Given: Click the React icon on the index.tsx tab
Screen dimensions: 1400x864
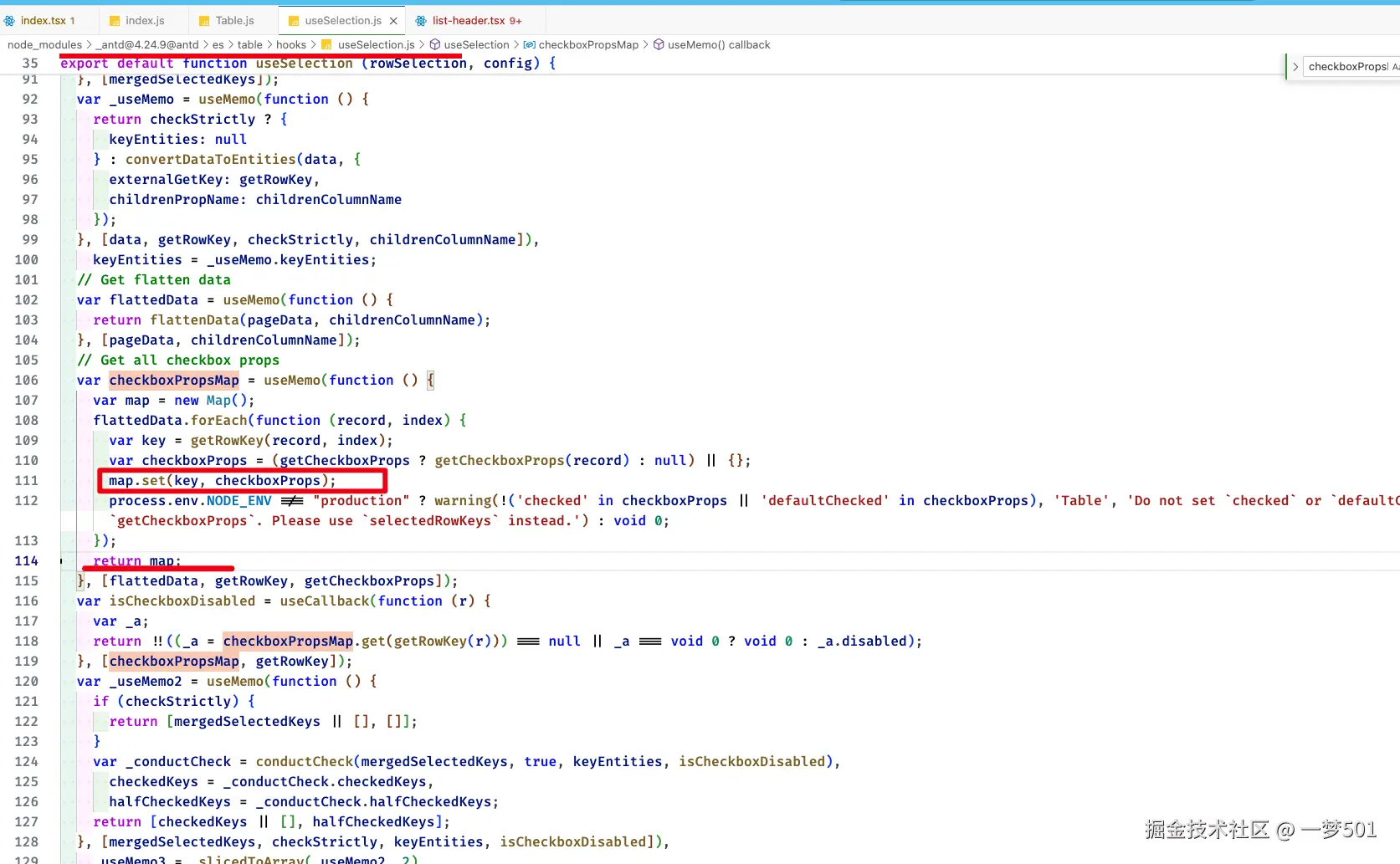Looking at the screenshot, I should (9, 21).
